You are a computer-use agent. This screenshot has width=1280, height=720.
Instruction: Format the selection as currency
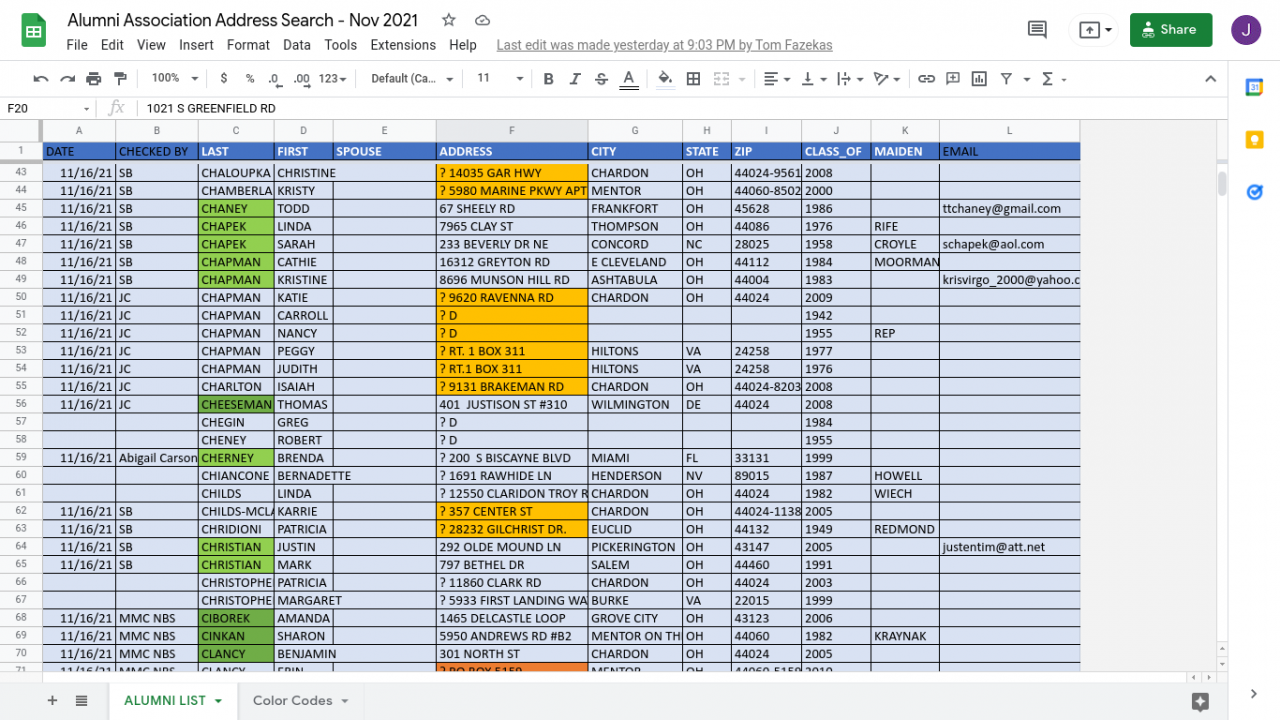pyautogui.click(x=223, y=79)
